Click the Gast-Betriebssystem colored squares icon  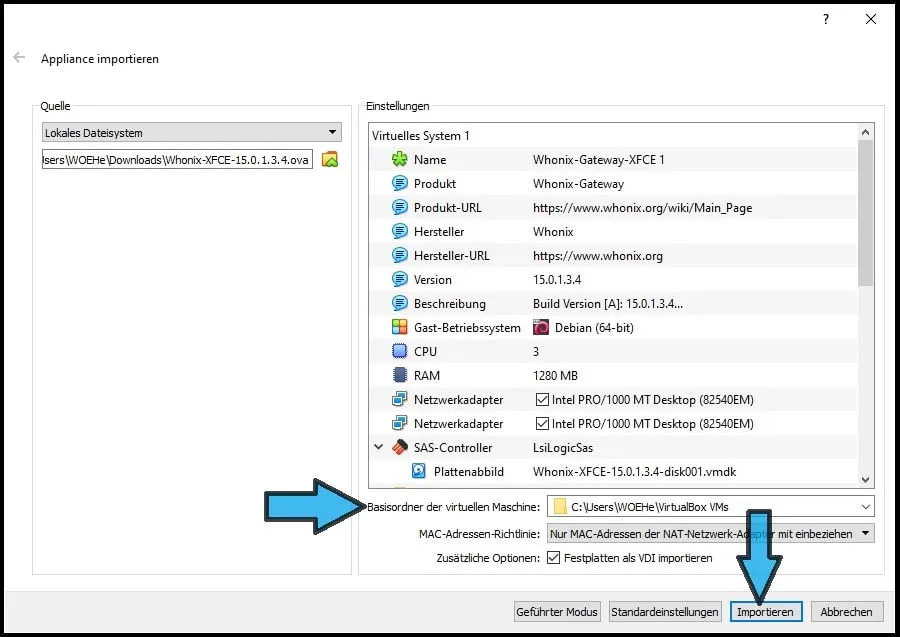(x=399, y=328)
